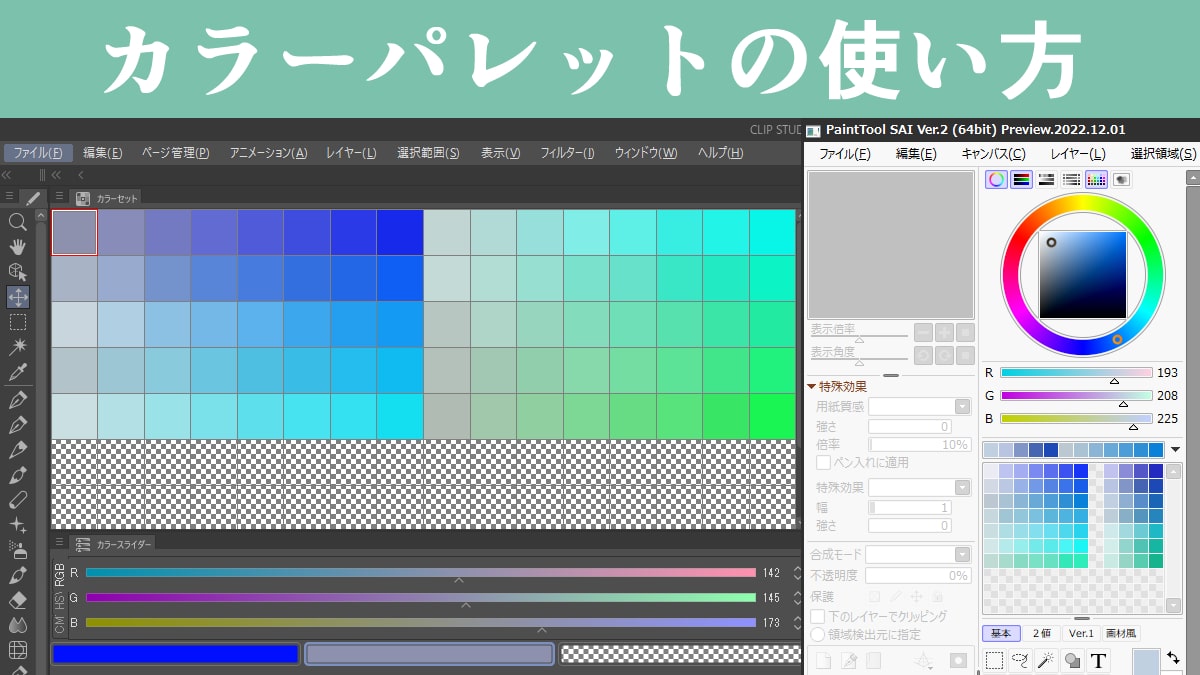Click the SAI red channel R slider

tap(1076, 373)
